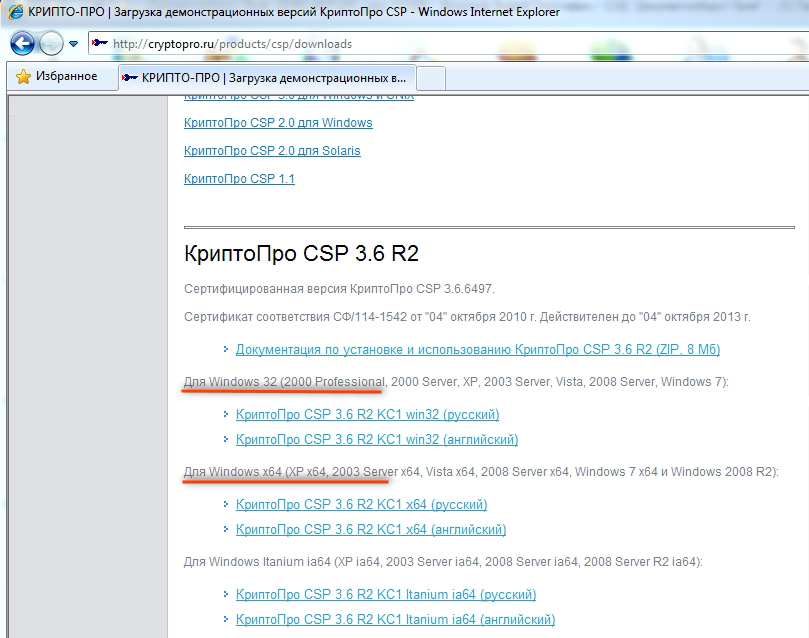This screenshot has height=638, width=809.
Task: Click the Сертификат соответствия СФ/114-1542 line
Action: click(467, 317)
